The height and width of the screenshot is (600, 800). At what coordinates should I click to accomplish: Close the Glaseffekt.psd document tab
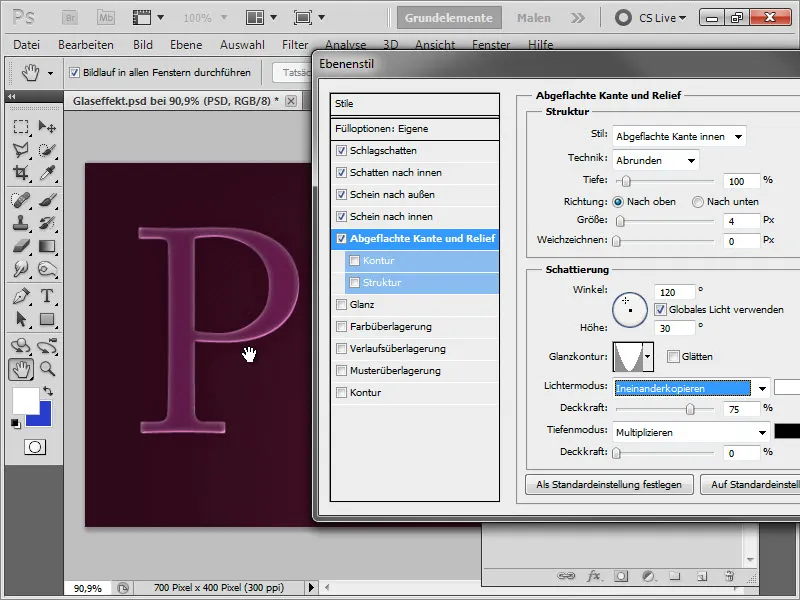pos(291,101)
